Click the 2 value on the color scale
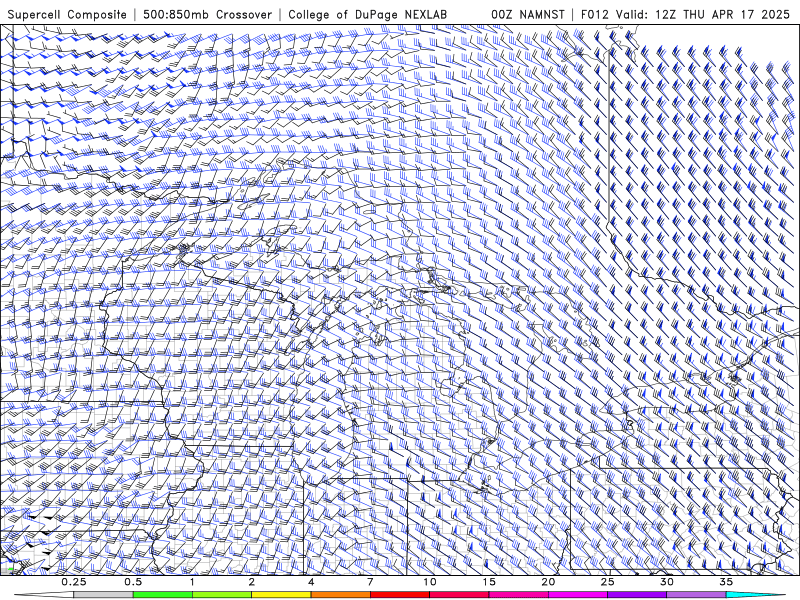Image resolution: width=800 pixels, height=600 pixels. (252, 582)
